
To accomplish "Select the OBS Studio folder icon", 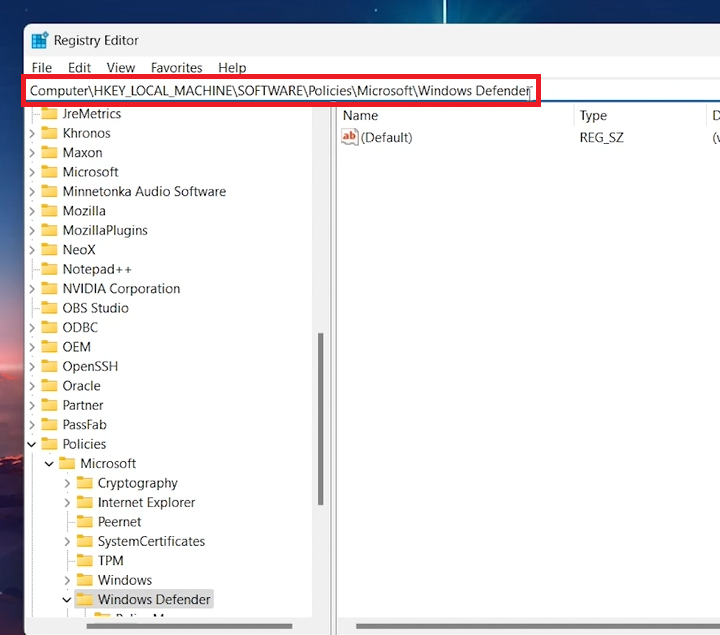I will point(49,308).
